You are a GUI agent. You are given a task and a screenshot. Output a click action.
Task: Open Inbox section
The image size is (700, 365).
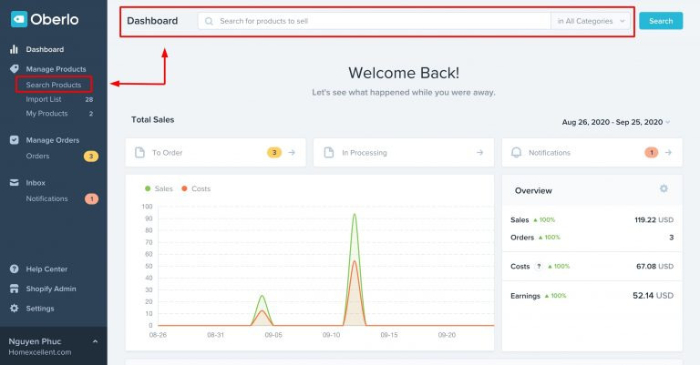click(x=36, y=182)
